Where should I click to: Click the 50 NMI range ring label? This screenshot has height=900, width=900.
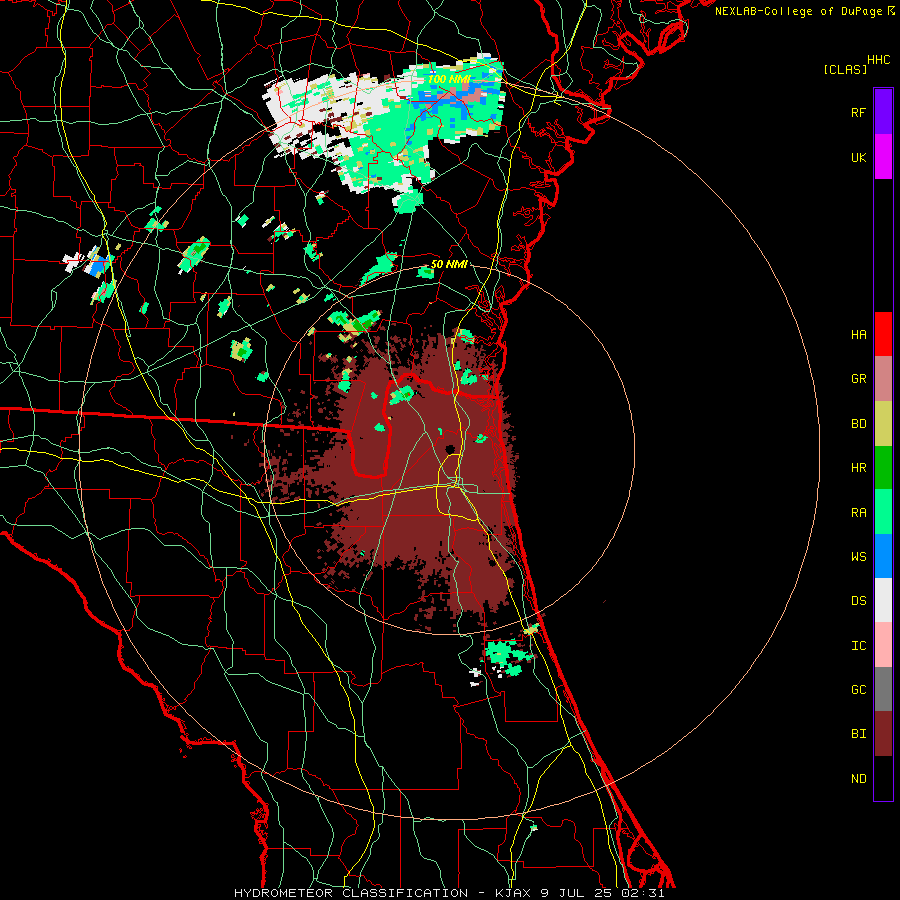449,265
